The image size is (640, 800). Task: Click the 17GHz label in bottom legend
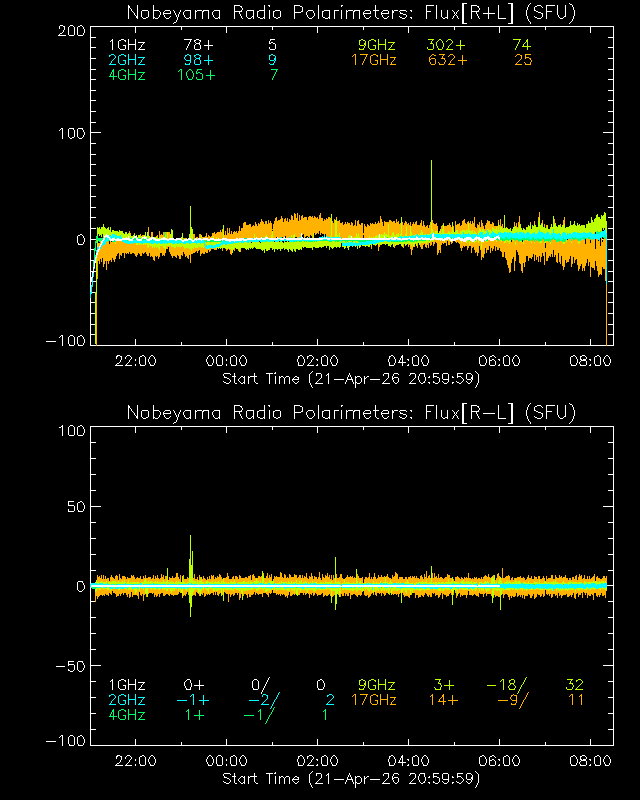(373, 700)
